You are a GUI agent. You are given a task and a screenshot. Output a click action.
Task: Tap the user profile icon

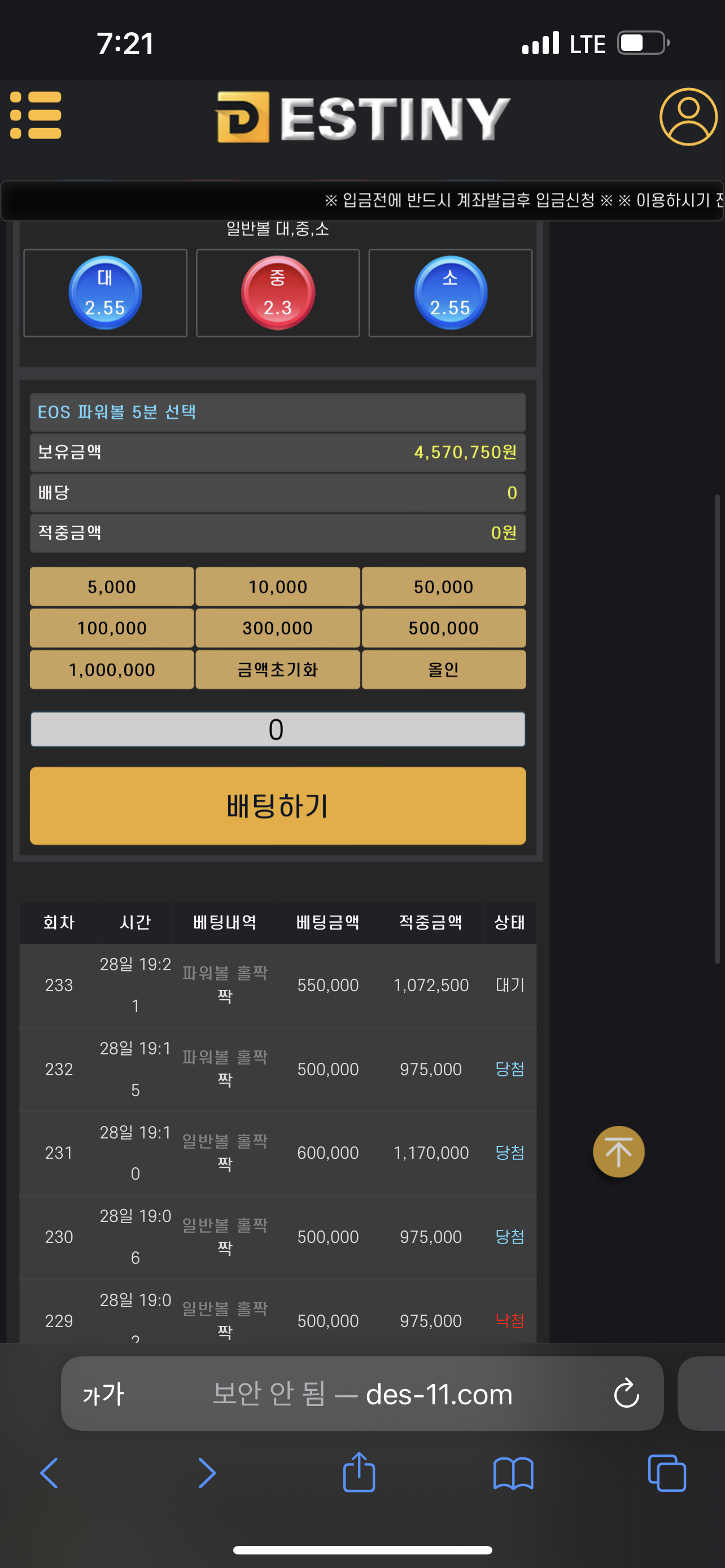tap(688, 117)
